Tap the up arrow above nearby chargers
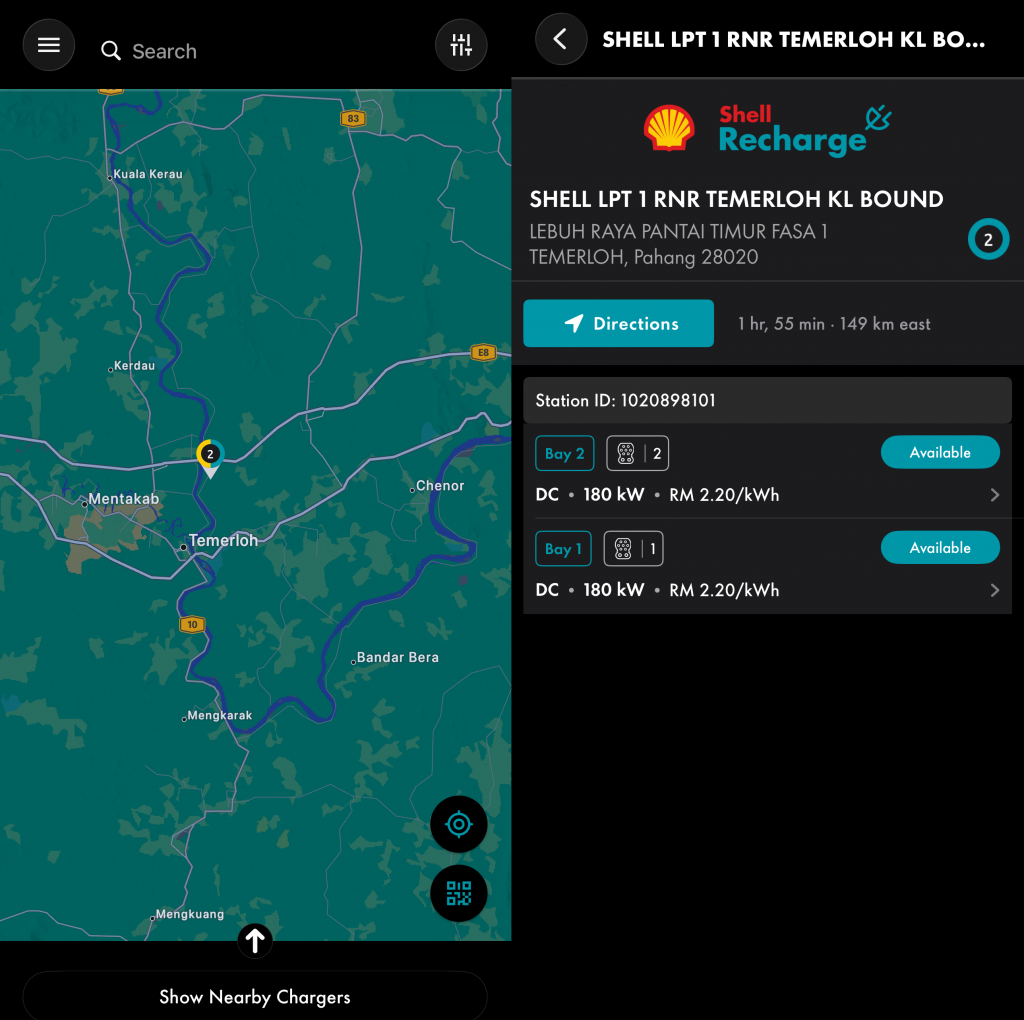This screenshot has height=1020, width=1024. click(x=255, y=940)
